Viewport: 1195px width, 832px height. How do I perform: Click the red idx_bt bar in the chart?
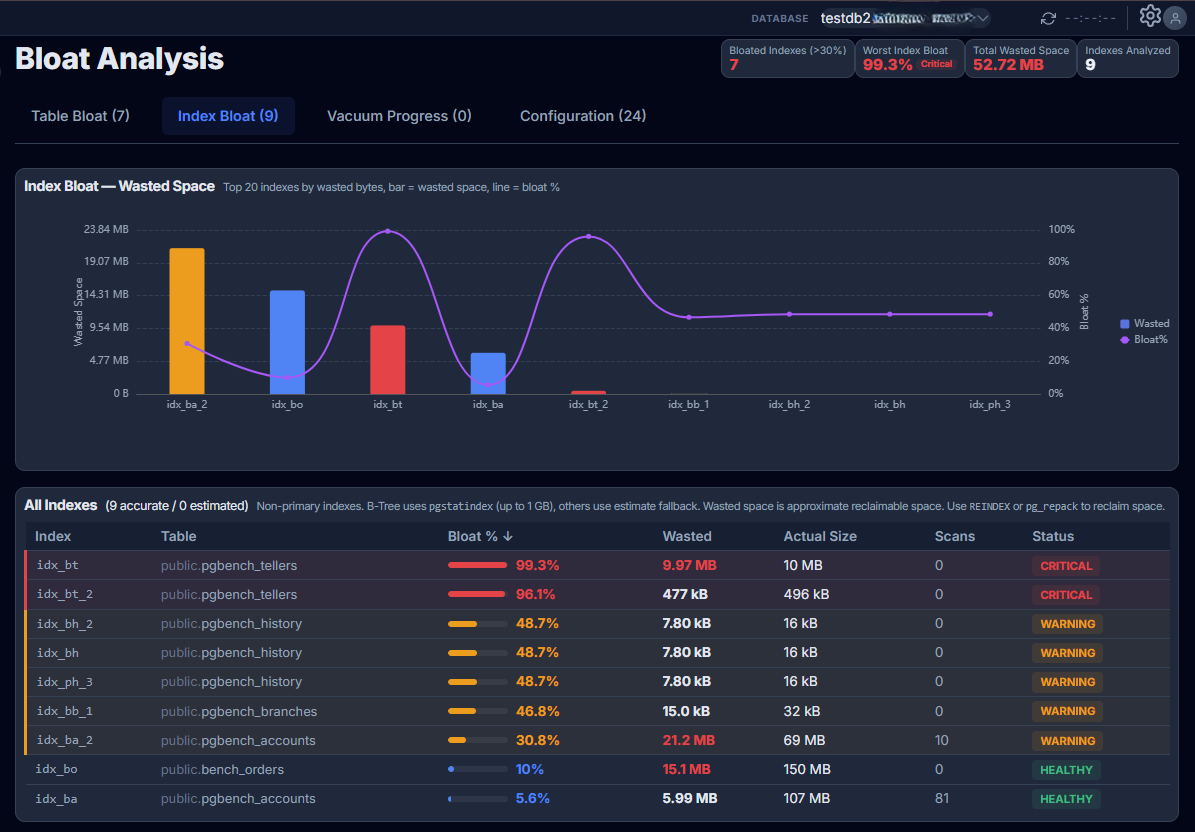[387, 359]
